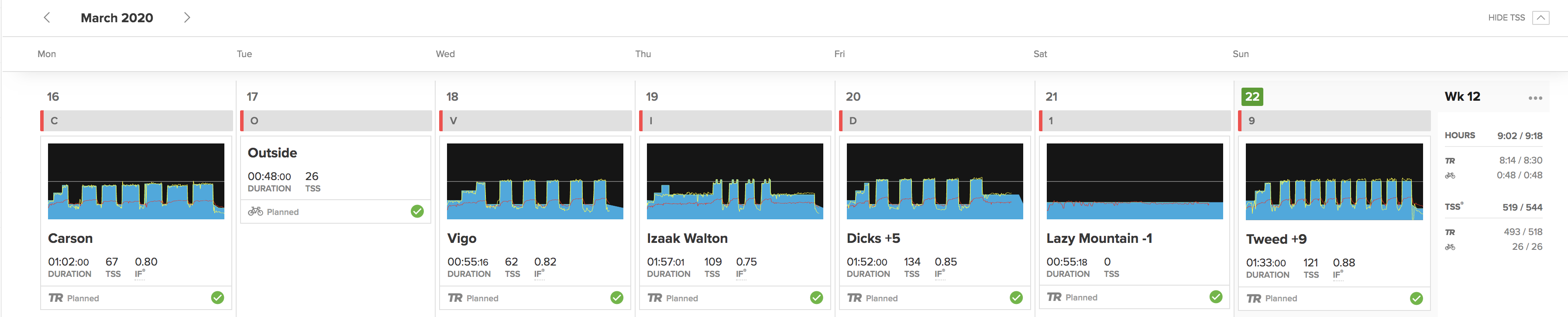
Task: Click the bike icon on Outside workout
Action: click(x=255, y=211)
